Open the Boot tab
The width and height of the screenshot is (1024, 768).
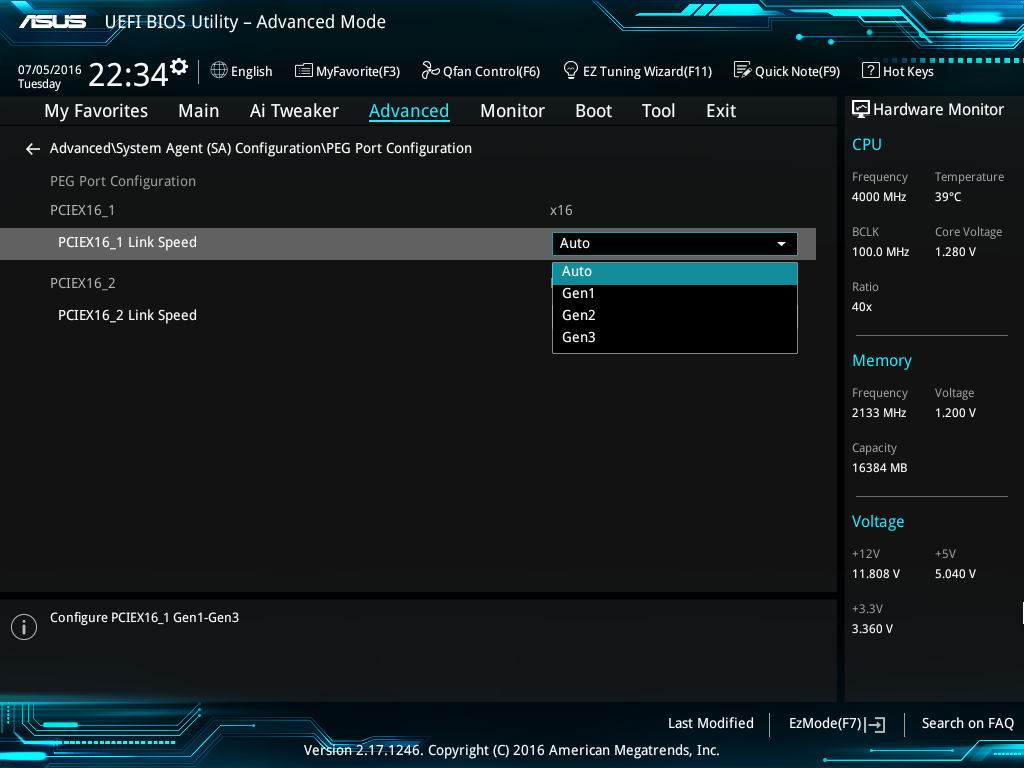coord(594,111)
